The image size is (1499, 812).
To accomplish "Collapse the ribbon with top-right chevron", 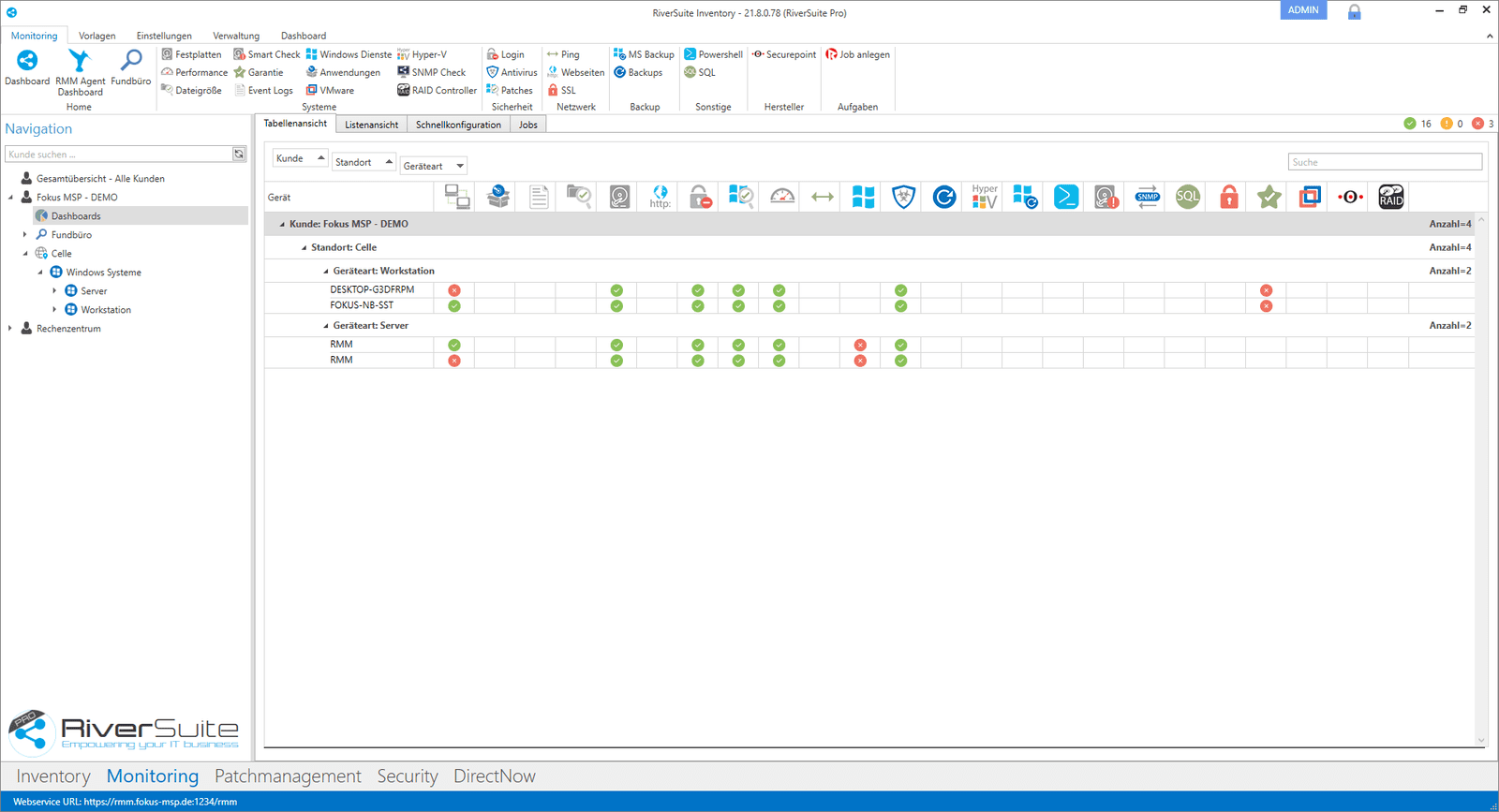I will (x=1490, y=36).
